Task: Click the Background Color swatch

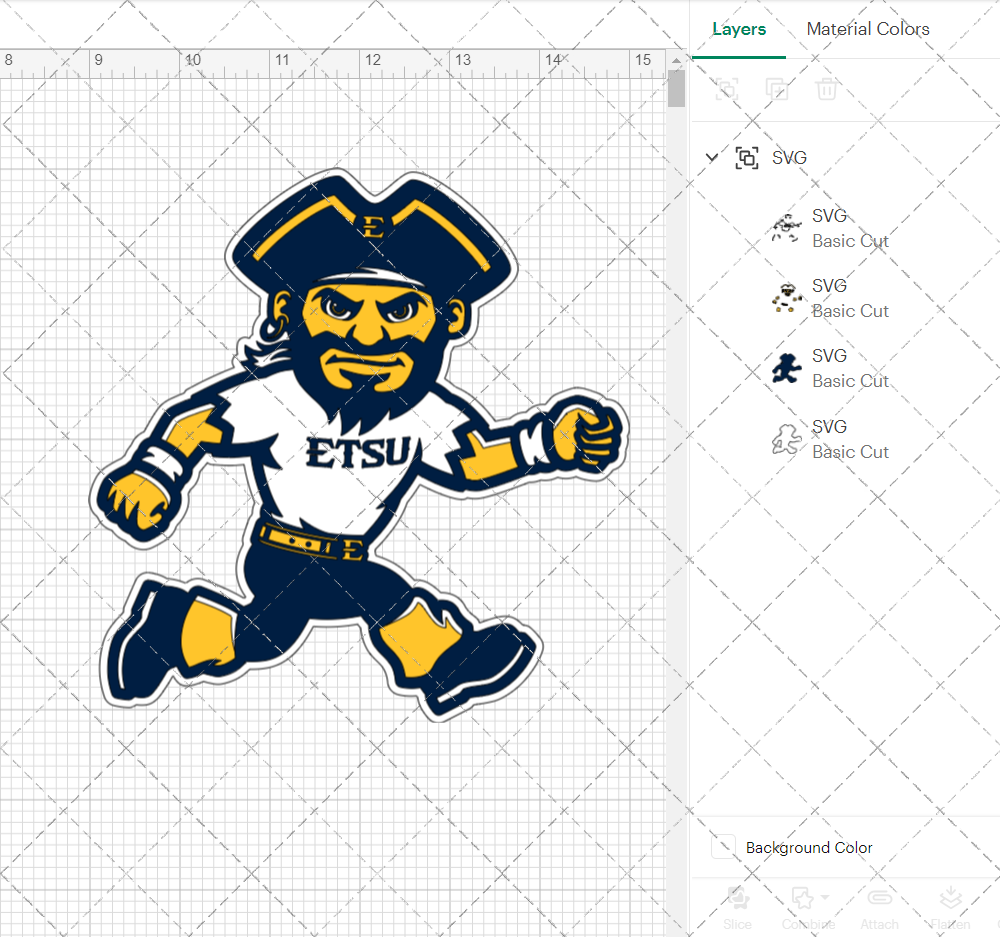Action: 723,847
